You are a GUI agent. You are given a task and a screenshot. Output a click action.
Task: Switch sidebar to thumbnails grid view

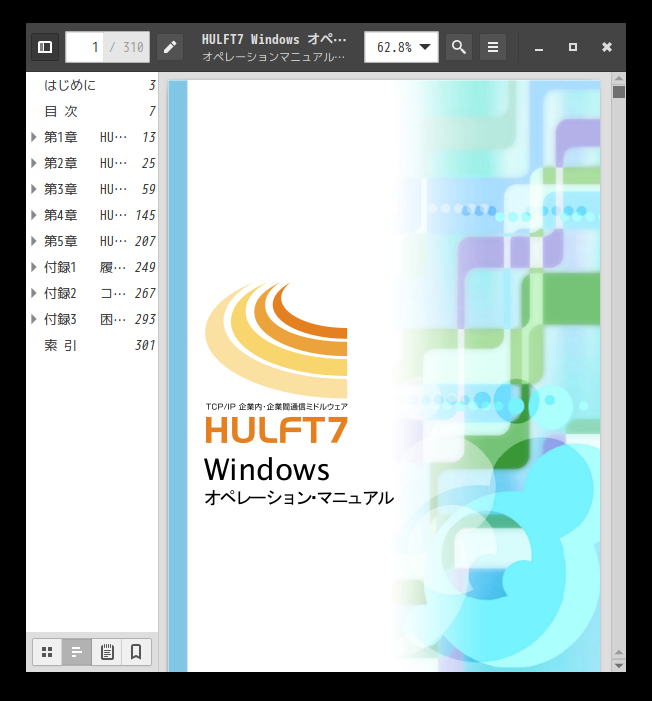coord(47,652)
